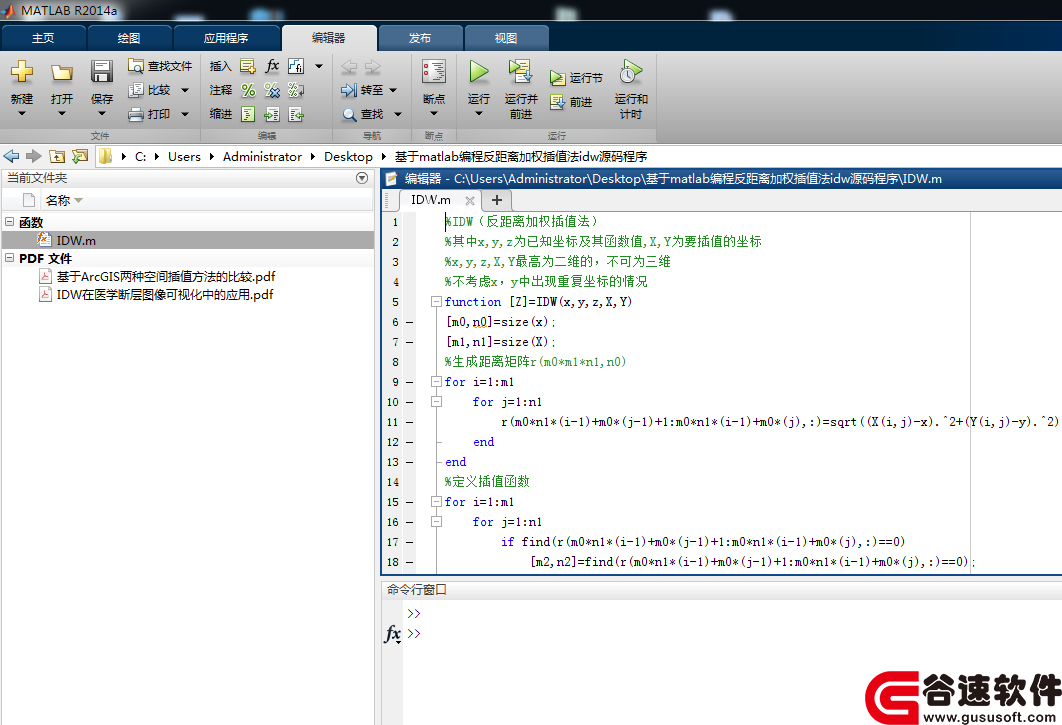Image resolution: width=1062 pixels, height=725 pixels.
Task: Click the 名称 column header to sort
Action: click(64, 201)
